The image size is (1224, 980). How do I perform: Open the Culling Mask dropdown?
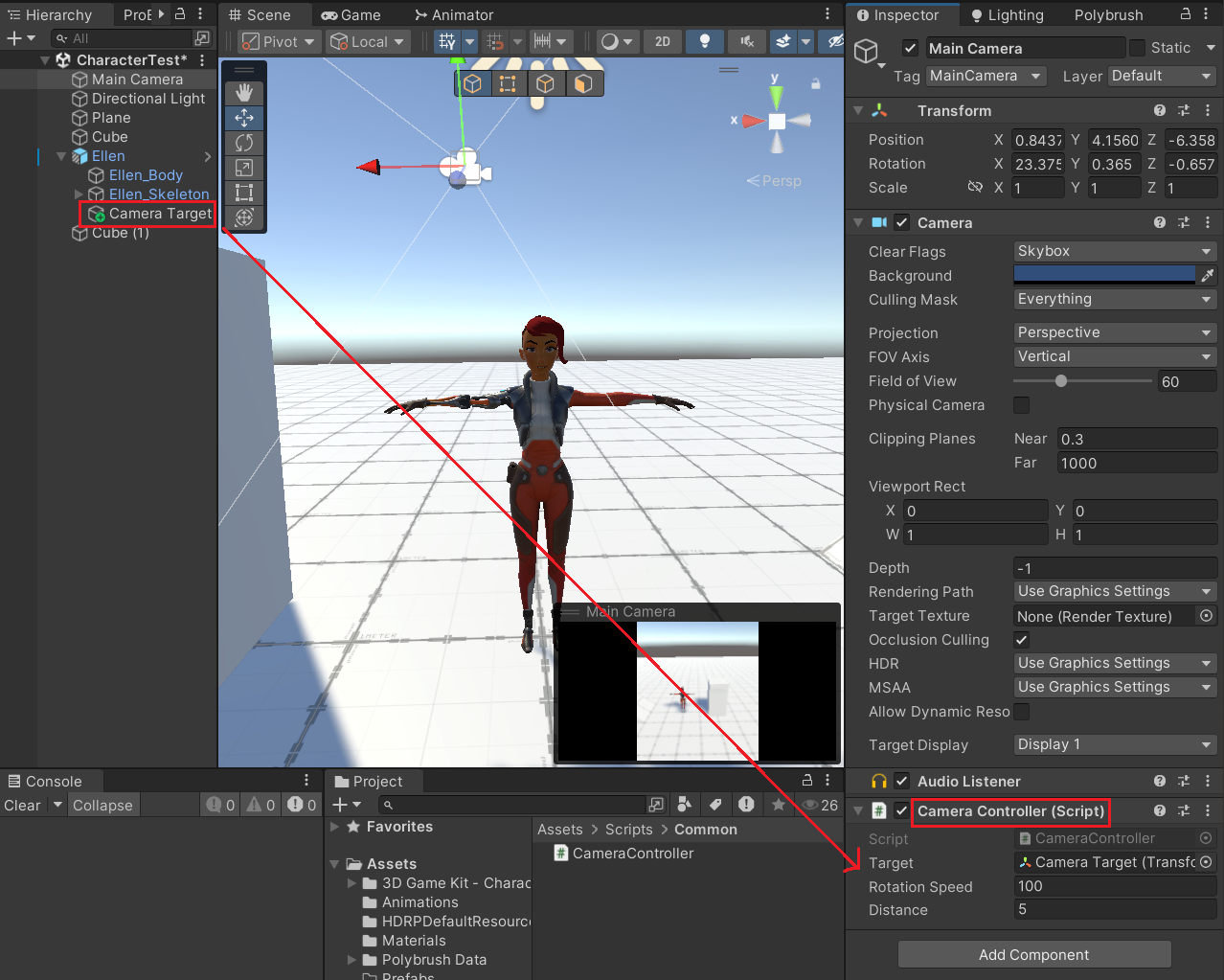click(x=1115, y=299)
